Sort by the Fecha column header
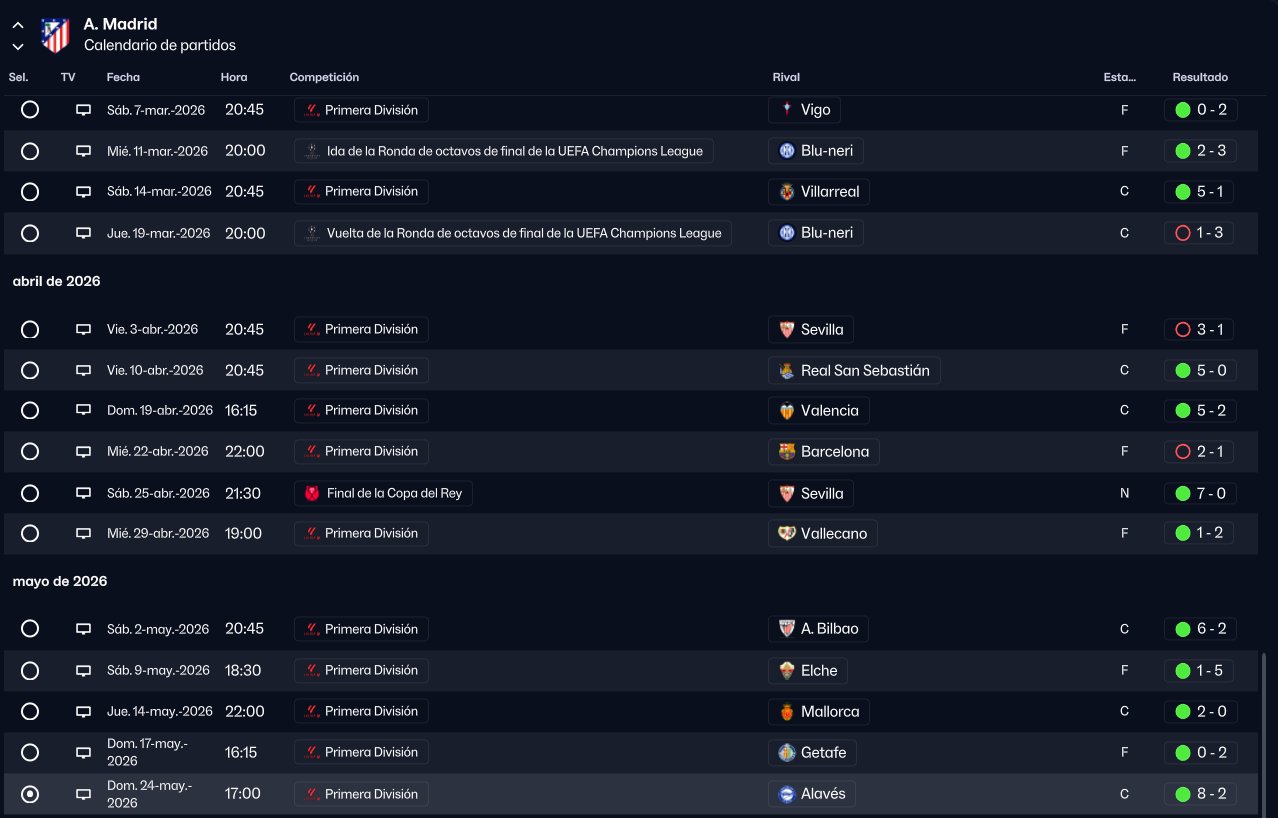Image resolution: width=1278 pixels, height=818 pixels. [x=123, y=77]
